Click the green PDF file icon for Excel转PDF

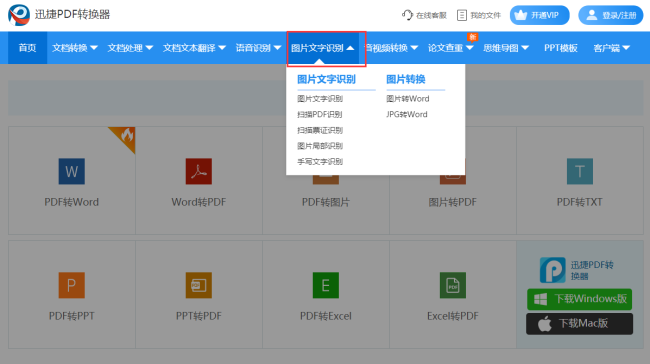pyautogui.click(x=453, y=285)
